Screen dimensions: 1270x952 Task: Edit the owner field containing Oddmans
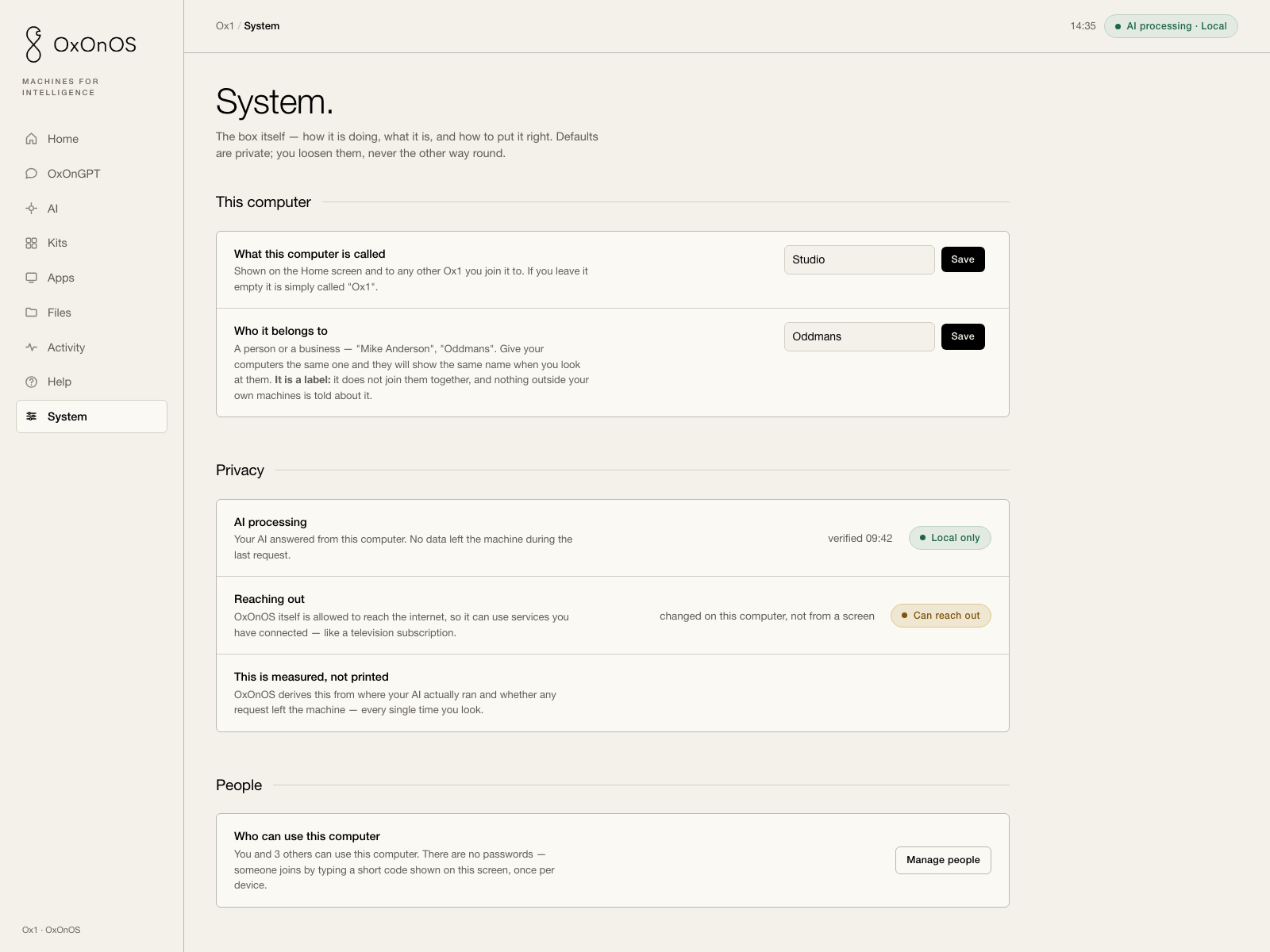pyautogui.click(x=859, y=336)
